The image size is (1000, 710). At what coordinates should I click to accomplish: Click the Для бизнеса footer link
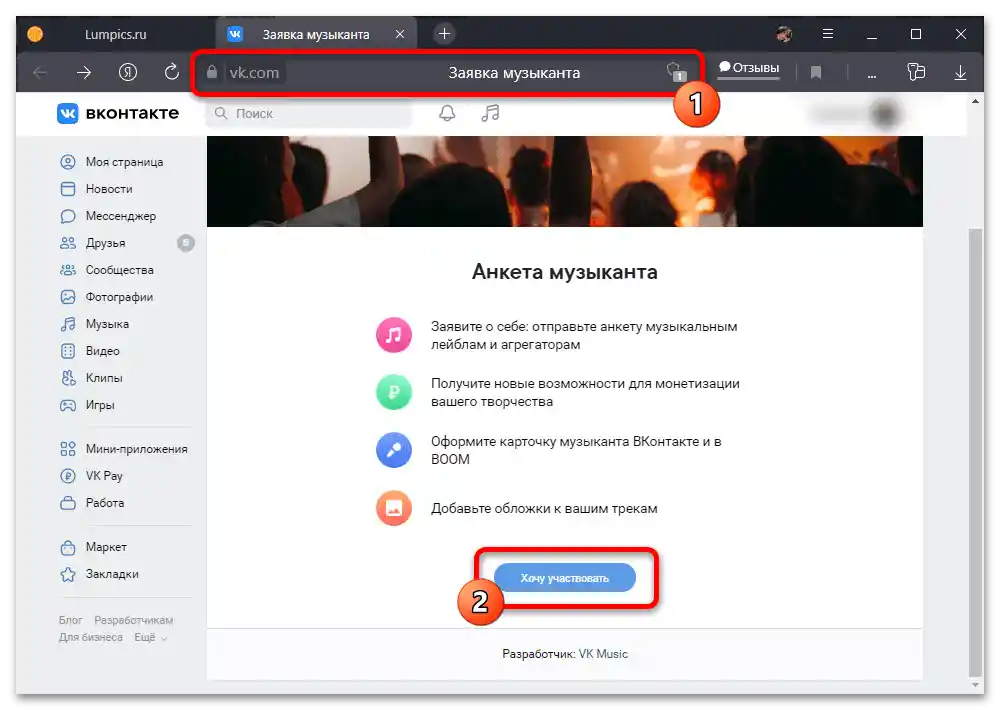coord(91,637)
